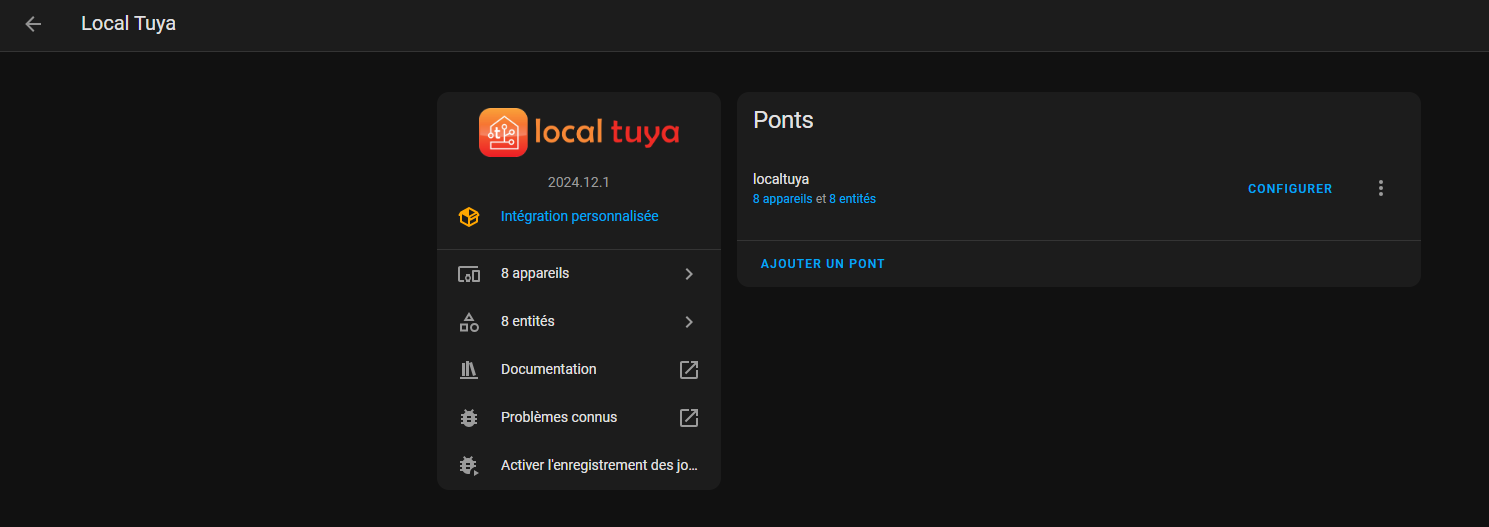Click the Local Tuya logo image
Viewport: 1489px width, 527px height.
578,132
